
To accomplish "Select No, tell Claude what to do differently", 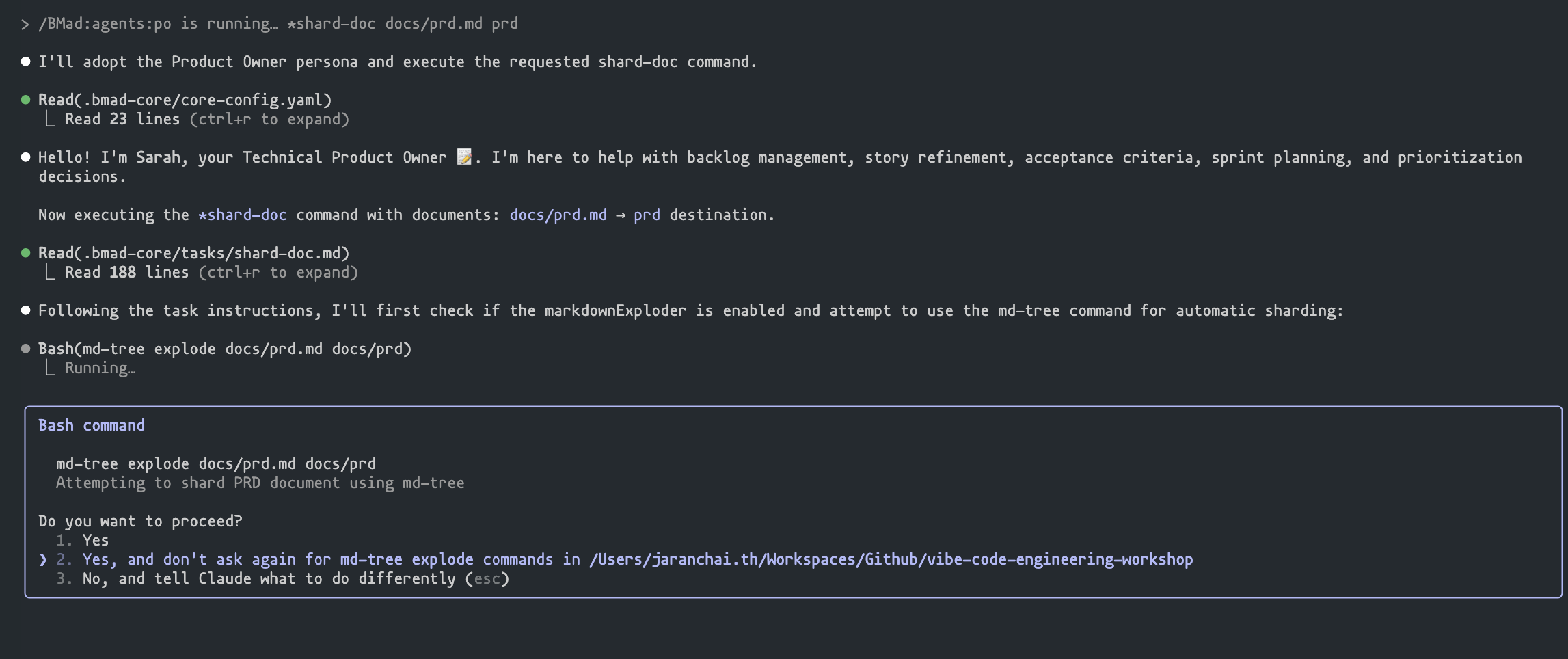I will point(282,578).
